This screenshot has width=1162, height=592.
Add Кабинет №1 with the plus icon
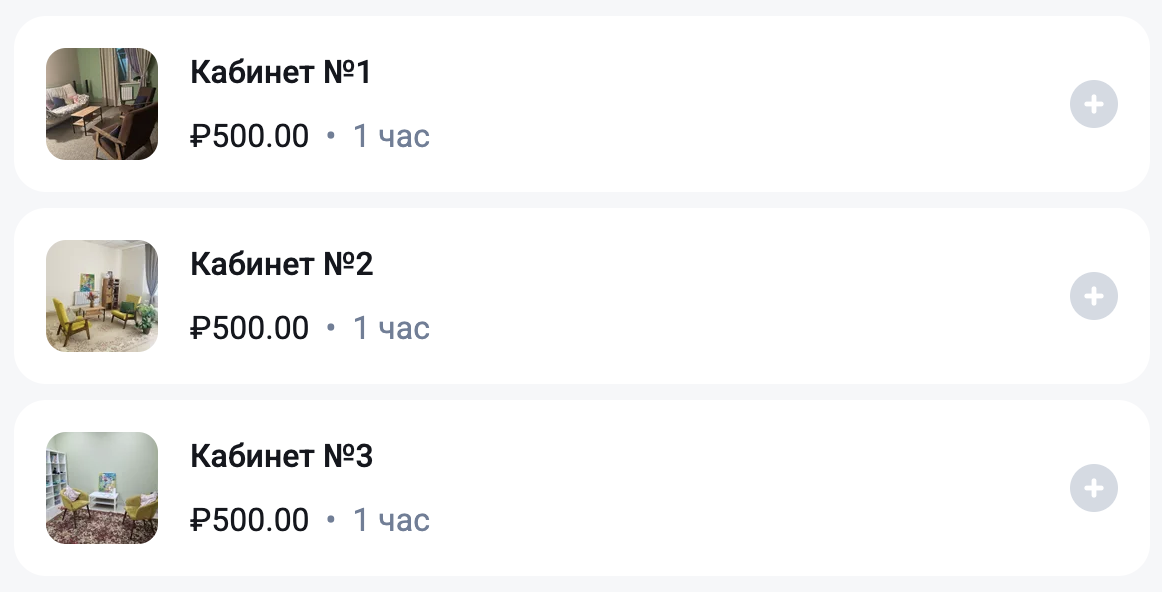click(1093, 104)
